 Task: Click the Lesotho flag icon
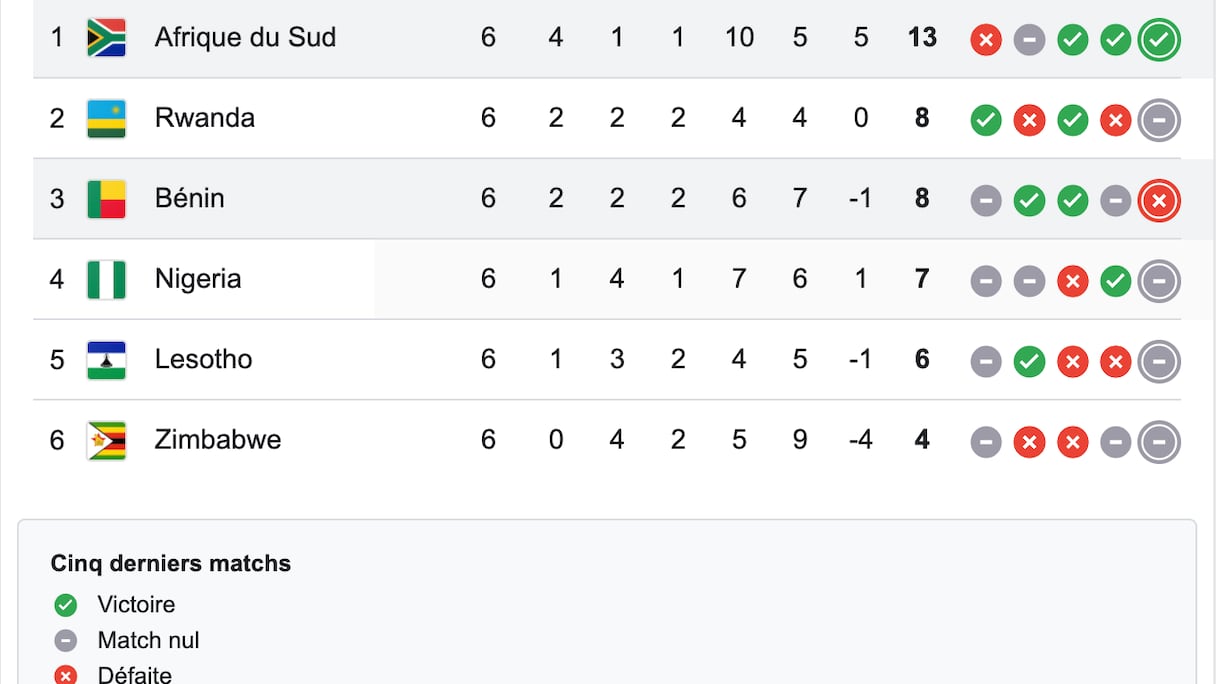click(x=106, y=360)
